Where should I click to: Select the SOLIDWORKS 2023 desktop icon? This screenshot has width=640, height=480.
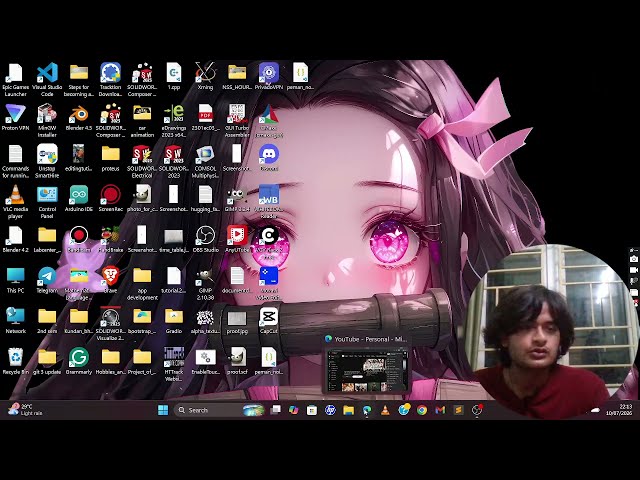(174, 161)
